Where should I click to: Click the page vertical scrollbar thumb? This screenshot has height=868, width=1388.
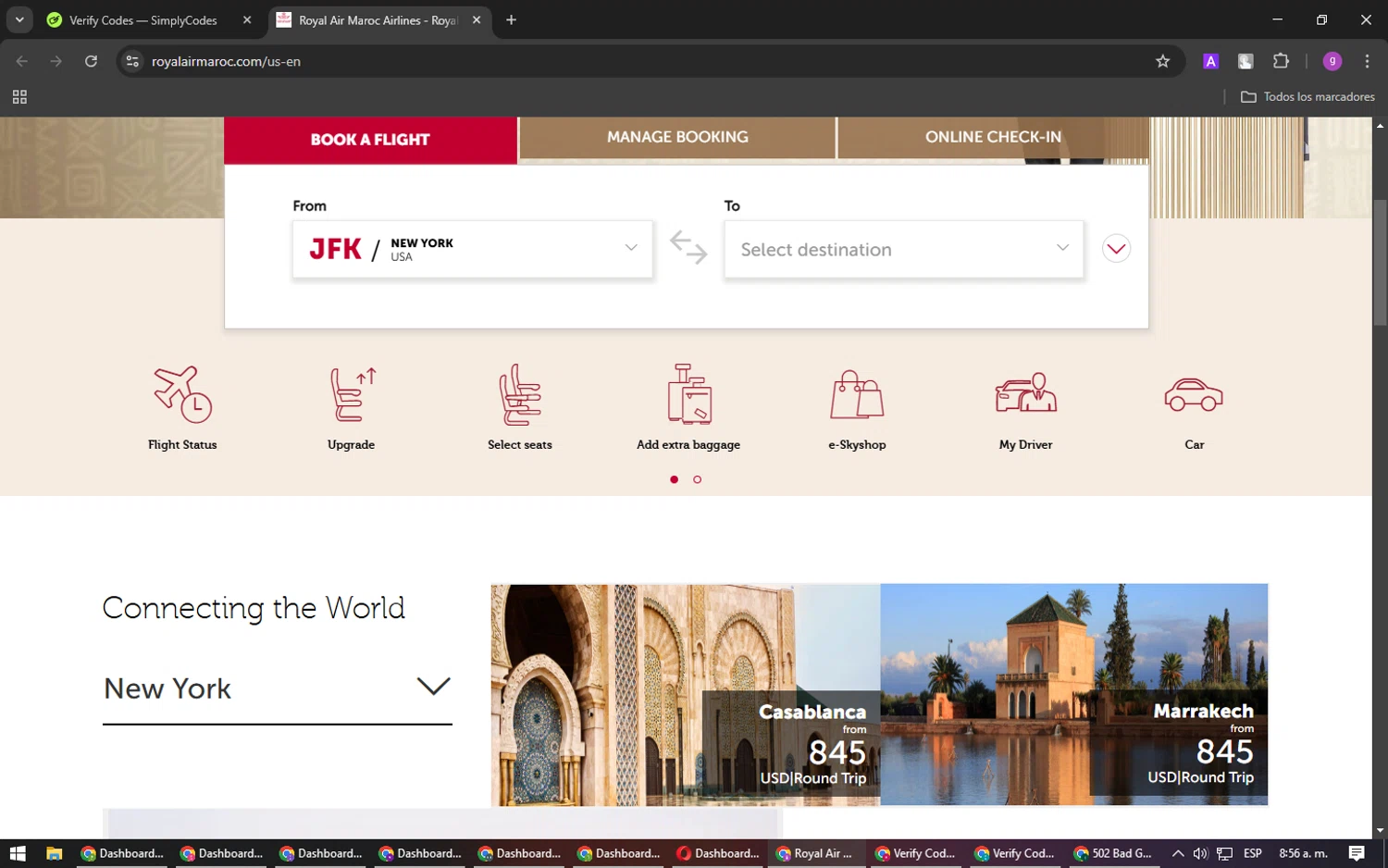click(x=1380, y=263)
